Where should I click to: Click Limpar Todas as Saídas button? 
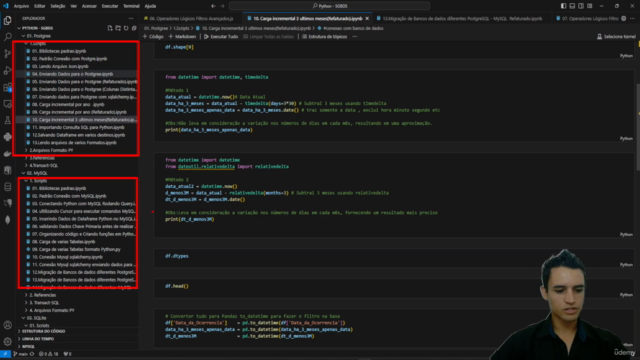point(268,36)
